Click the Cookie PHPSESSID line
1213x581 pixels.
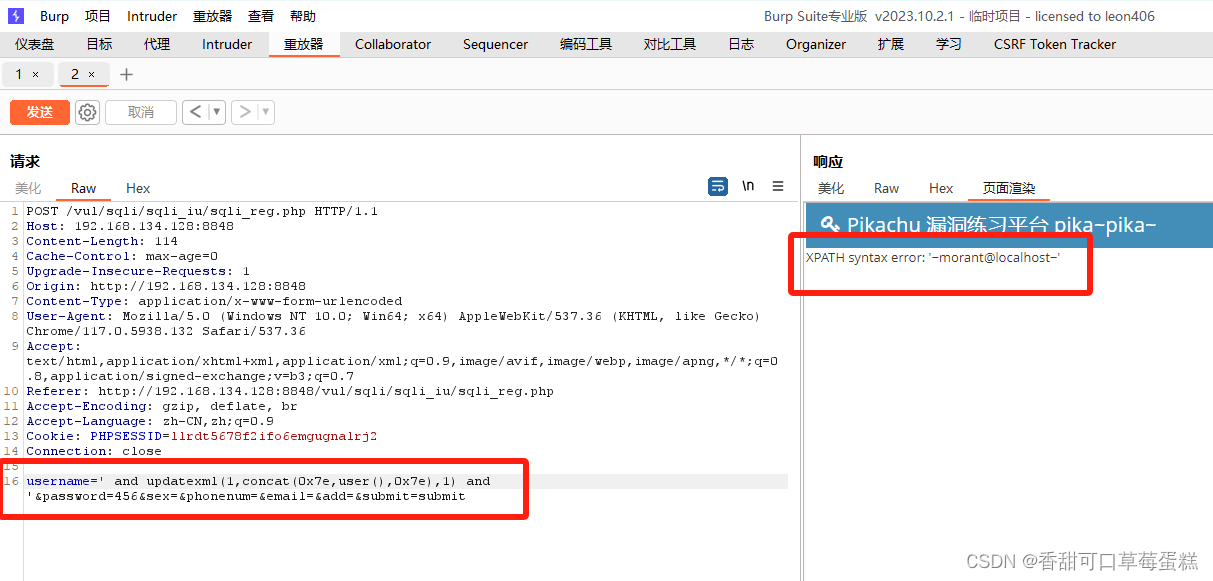tap(202, 436)
